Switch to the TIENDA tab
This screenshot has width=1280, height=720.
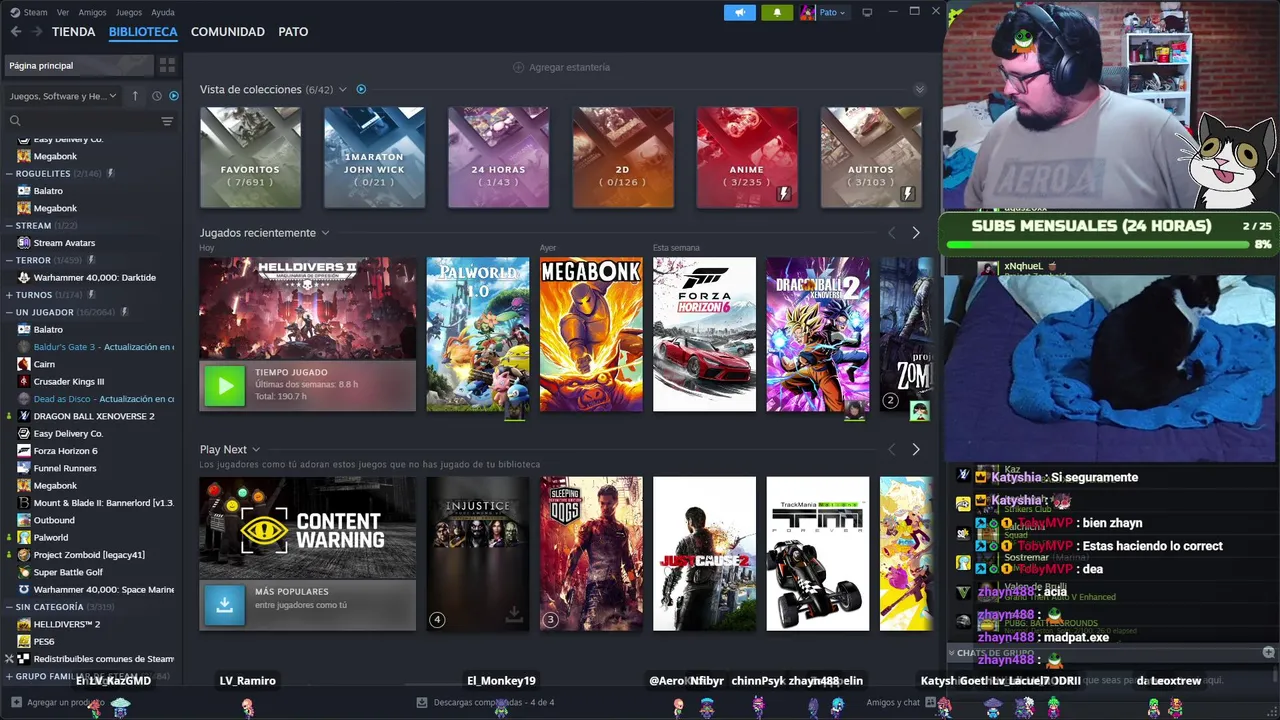pos(74,32)
